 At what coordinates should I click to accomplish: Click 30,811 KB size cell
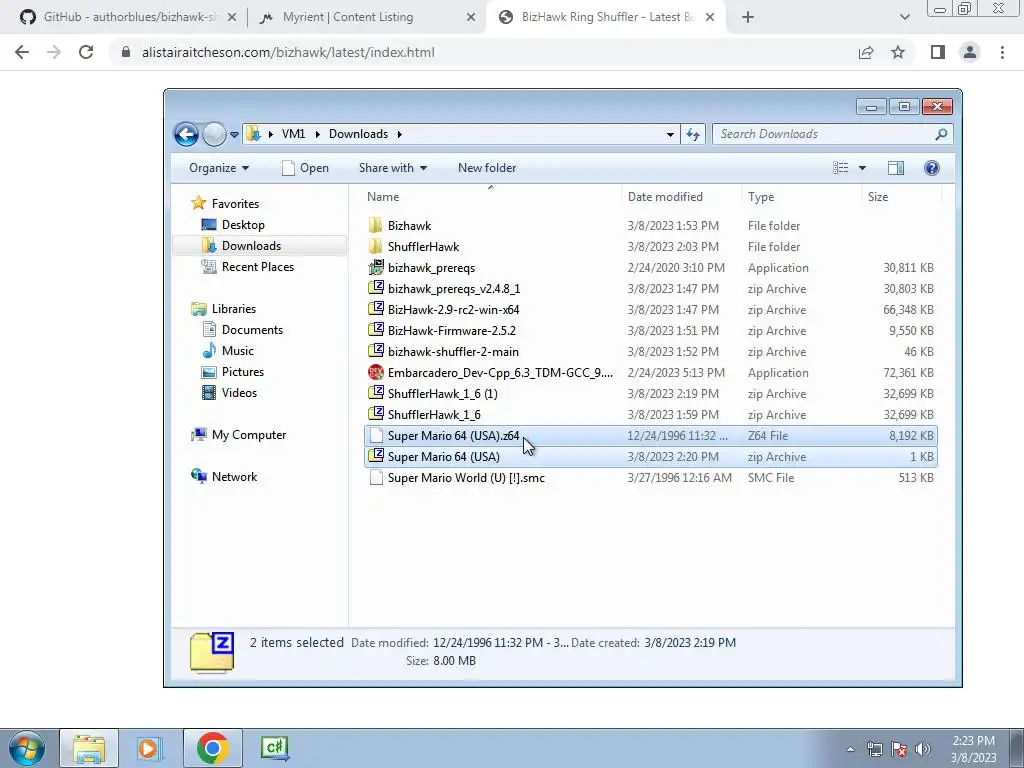[x=908, y=268]
